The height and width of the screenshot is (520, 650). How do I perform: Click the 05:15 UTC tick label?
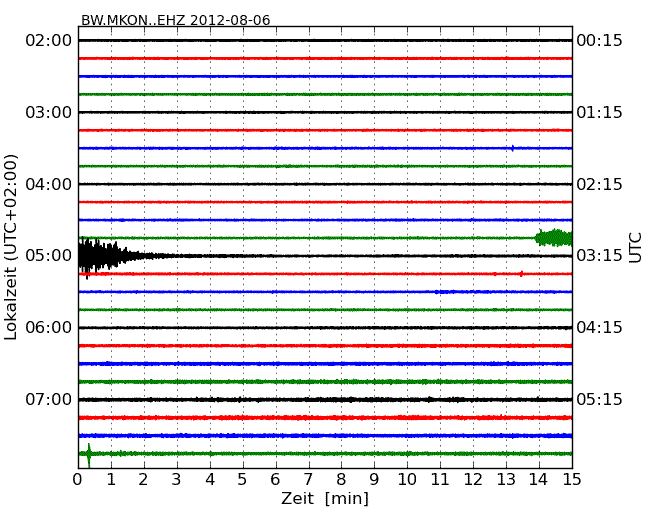pyautogui.click(x=599, y=399)
